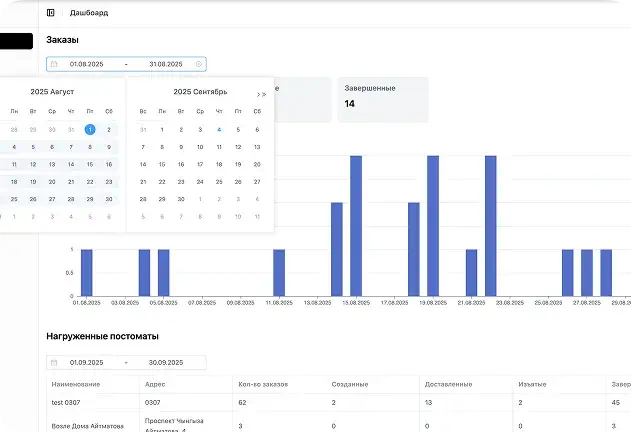Jump to next year with double arrow
Viewport: 631px width, 432px height.
click(265, 93)
